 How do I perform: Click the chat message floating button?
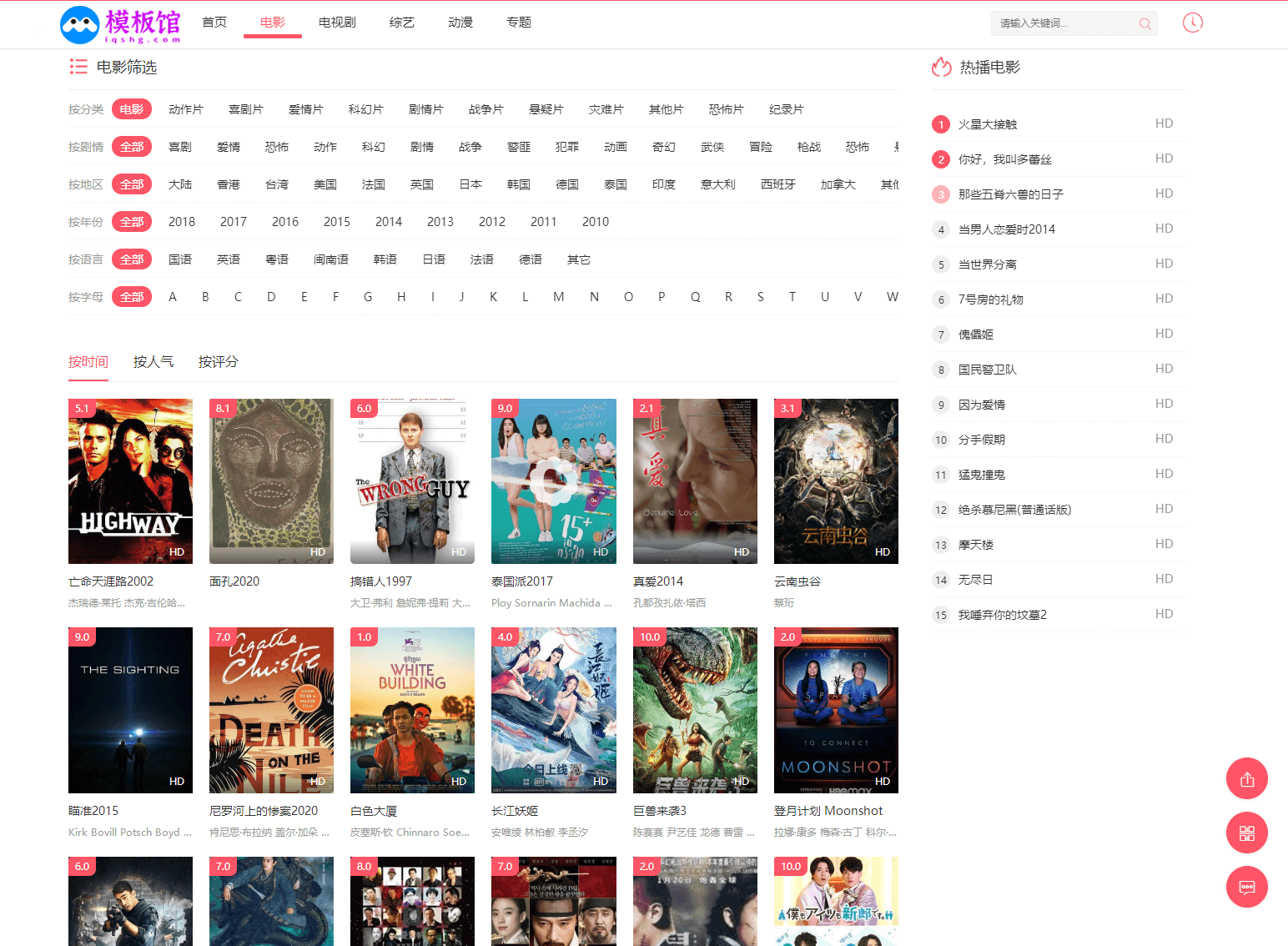1246,887
